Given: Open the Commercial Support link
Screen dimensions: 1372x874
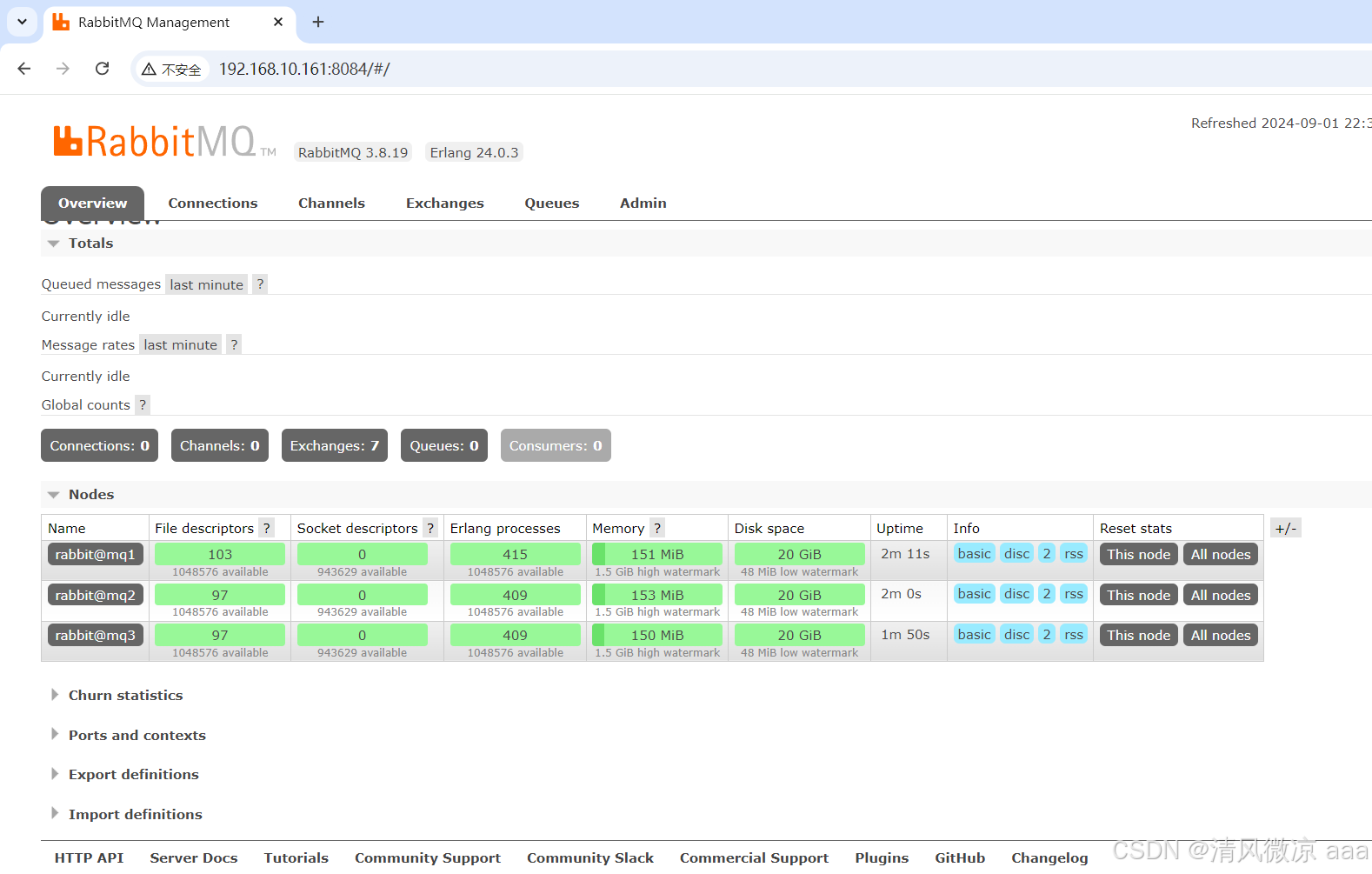Looking at the screenshot, I should pos(755,858).
